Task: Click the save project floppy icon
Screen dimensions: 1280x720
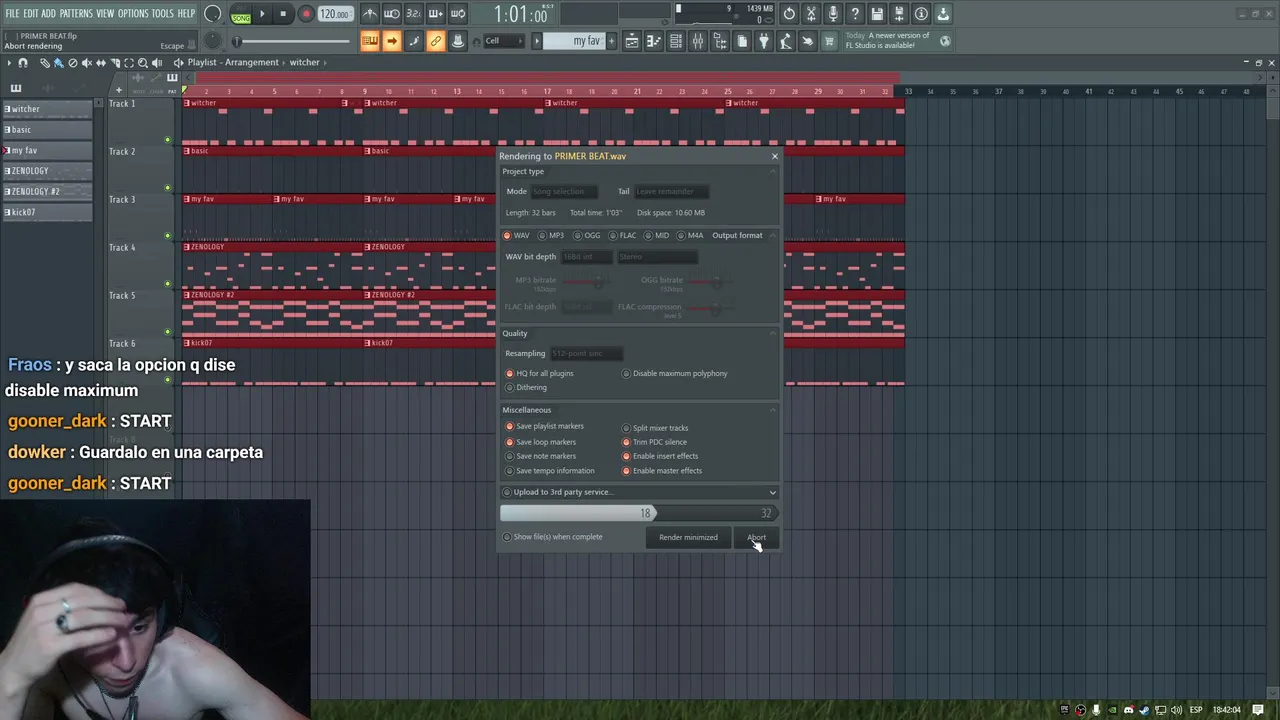Action: pos(877,14)
